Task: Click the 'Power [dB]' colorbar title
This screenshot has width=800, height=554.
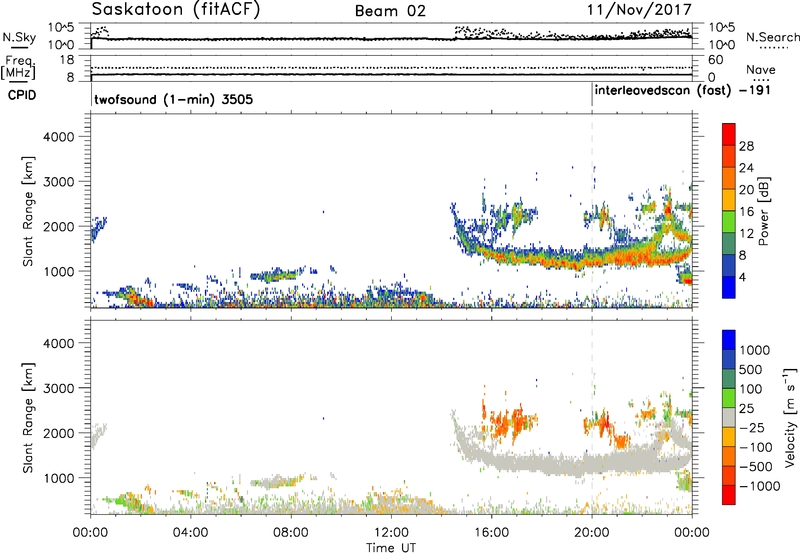Action: coord(764,211)
